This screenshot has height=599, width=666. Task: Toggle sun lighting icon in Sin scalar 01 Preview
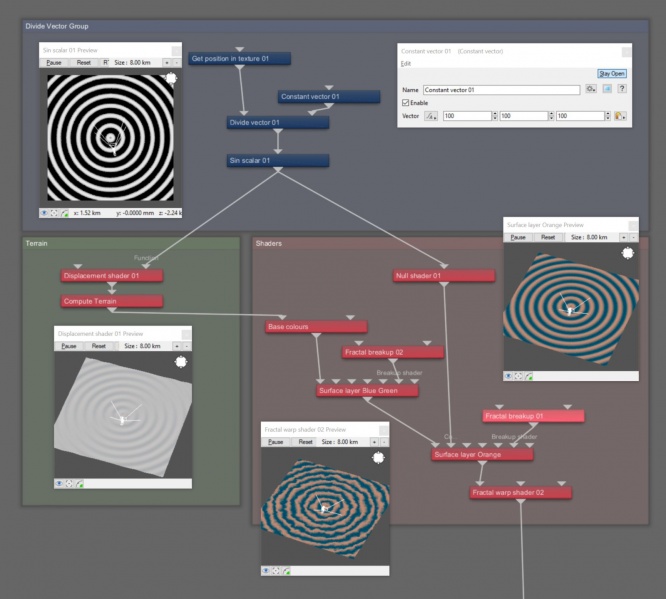click(x=171, y=79)
